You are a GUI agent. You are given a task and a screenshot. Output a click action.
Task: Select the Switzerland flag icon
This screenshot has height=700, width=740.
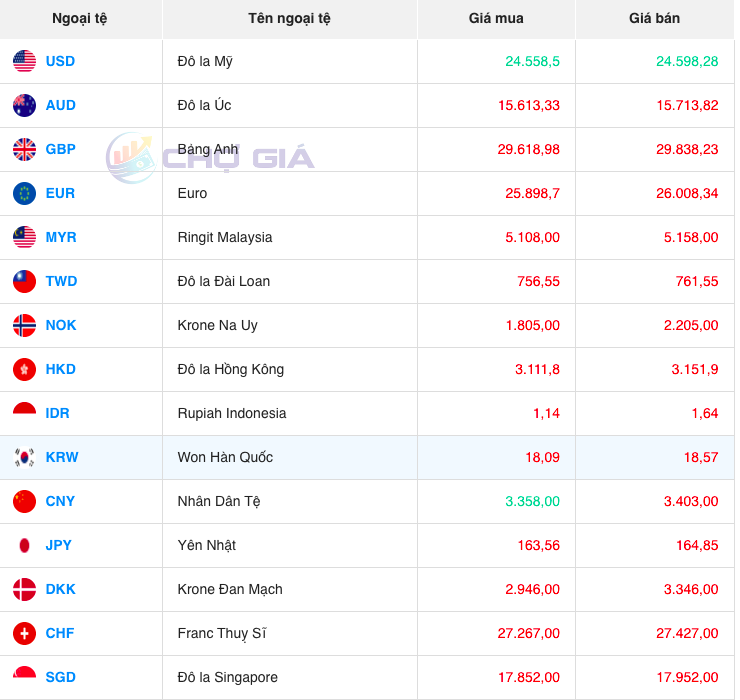[x=24, y=633]
